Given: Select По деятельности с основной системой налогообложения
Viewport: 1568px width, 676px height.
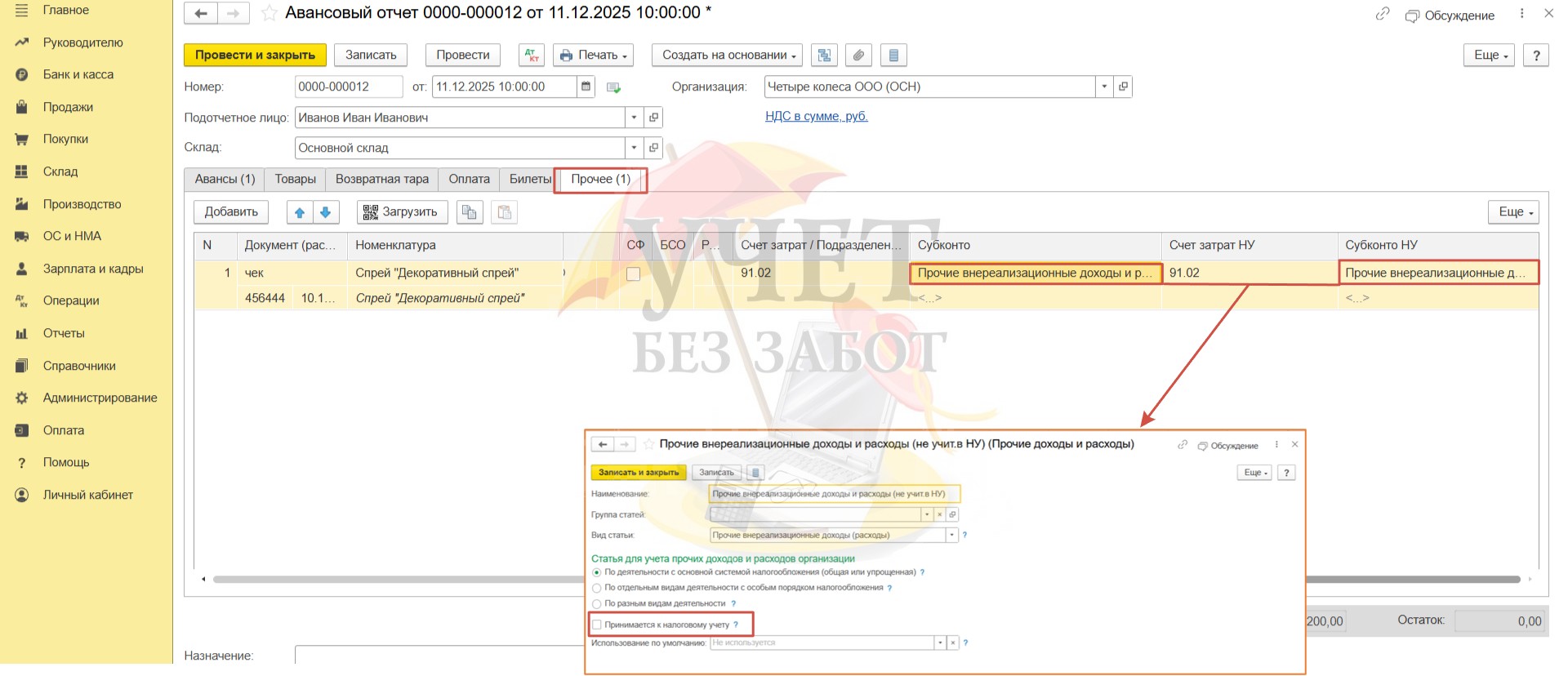Looking at the screenshot, I should click(x=597, y=572).
